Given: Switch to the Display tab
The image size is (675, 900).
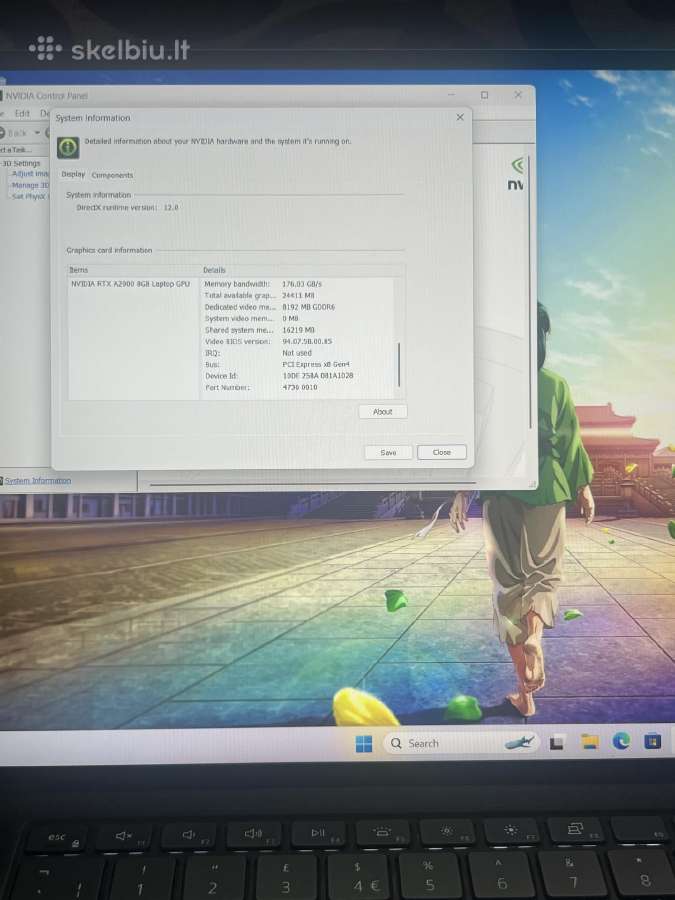Looking at the screenshot, I should click(x=73, y=174).
